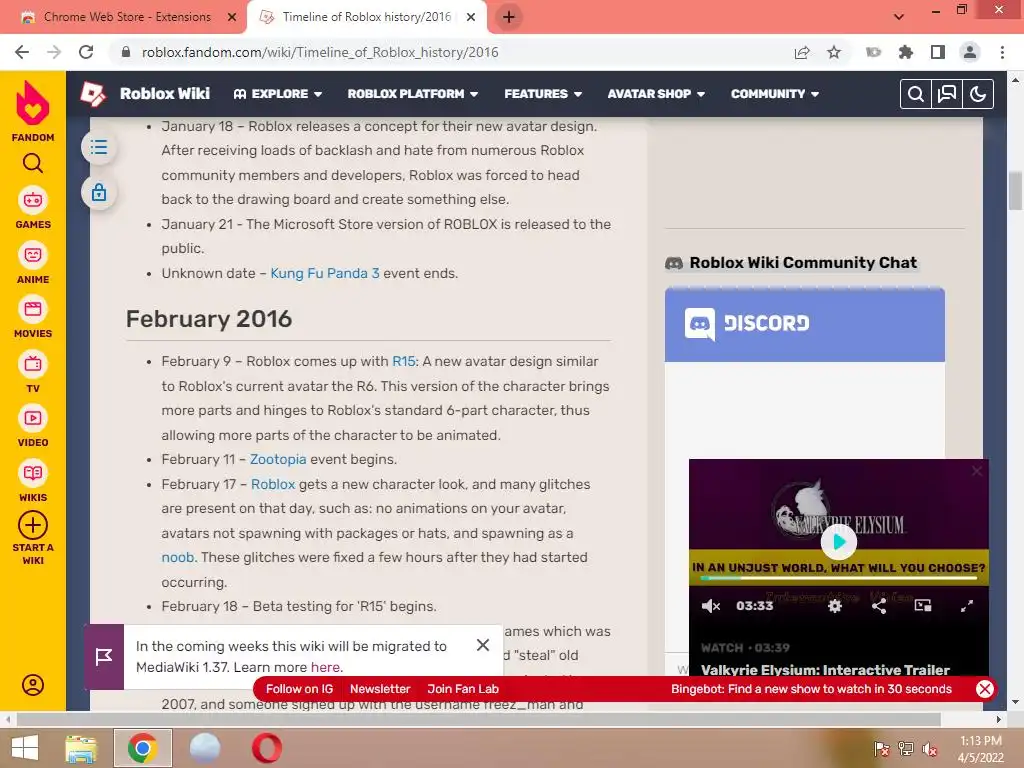Open the Chrome three-dot menu
This screenshot has width=1024, height=768.
(1002, 52)
